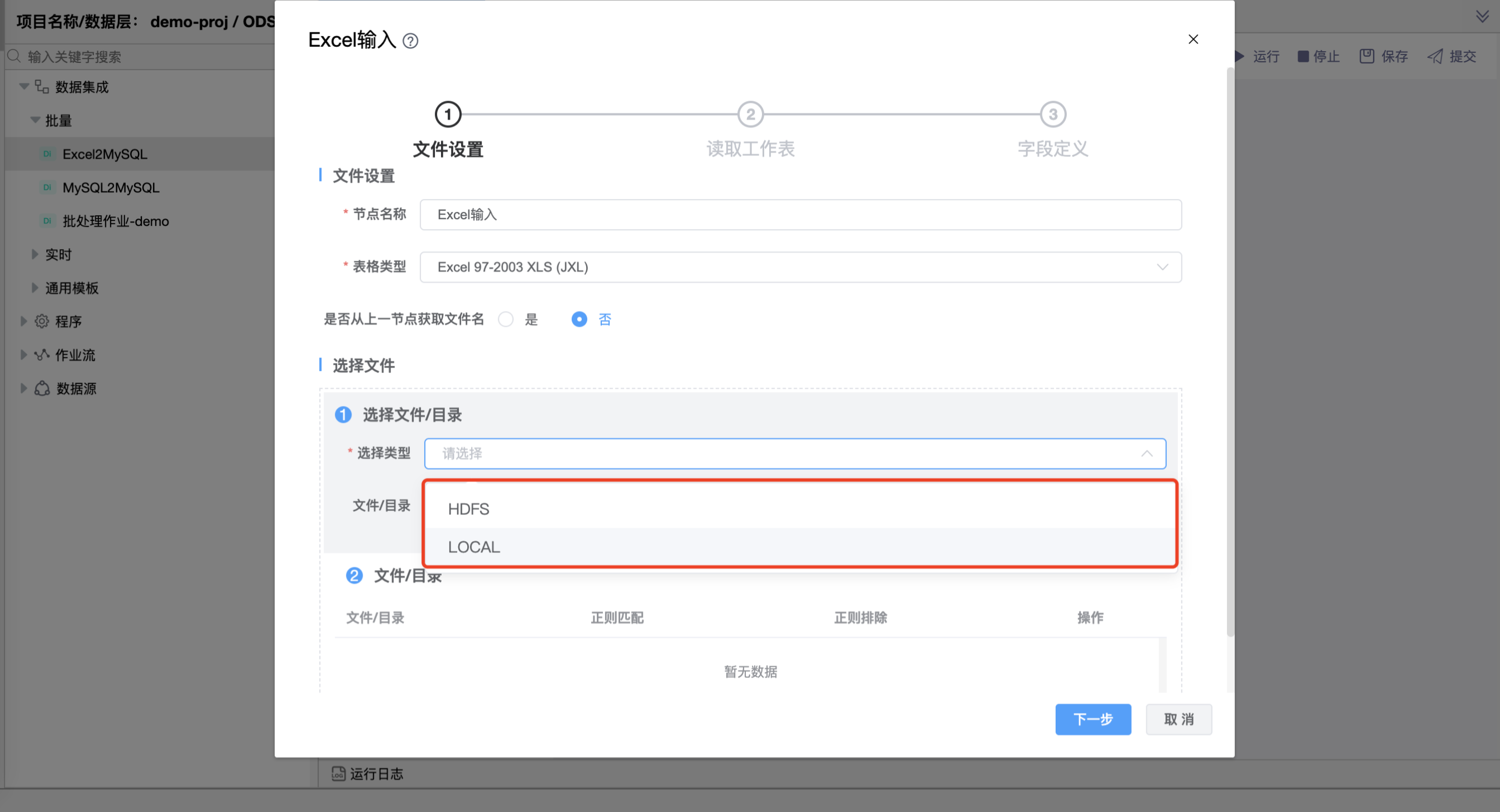Choose HDFS from the dropdown list

(469, 509)
